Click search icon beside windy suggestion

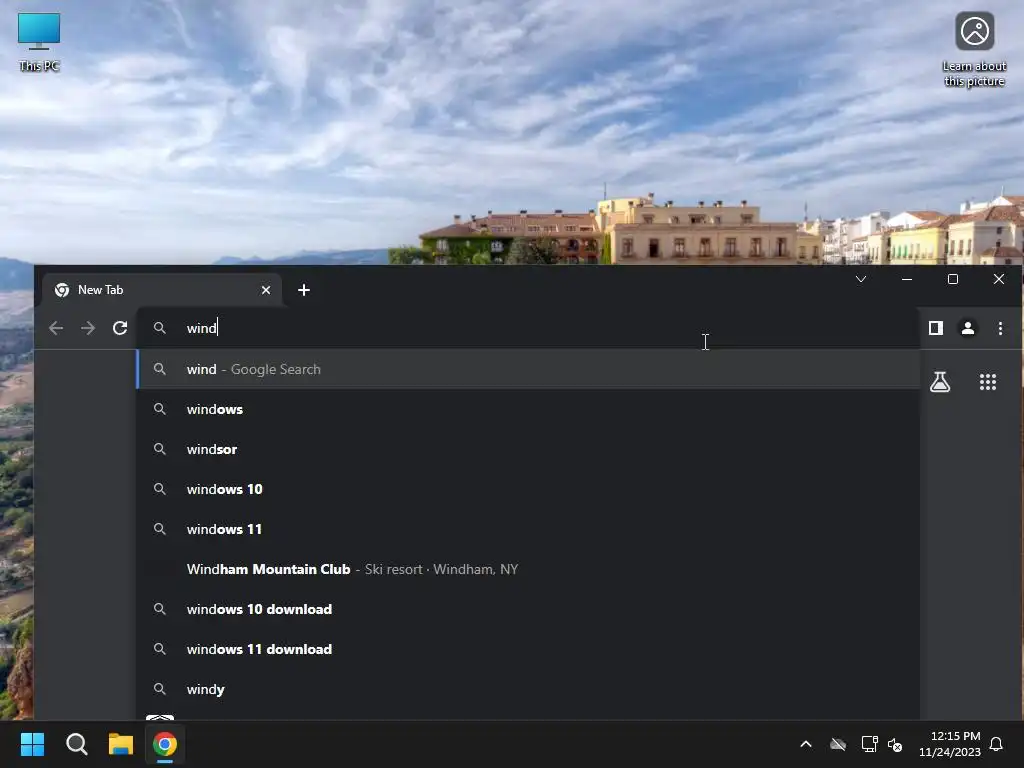159,689
